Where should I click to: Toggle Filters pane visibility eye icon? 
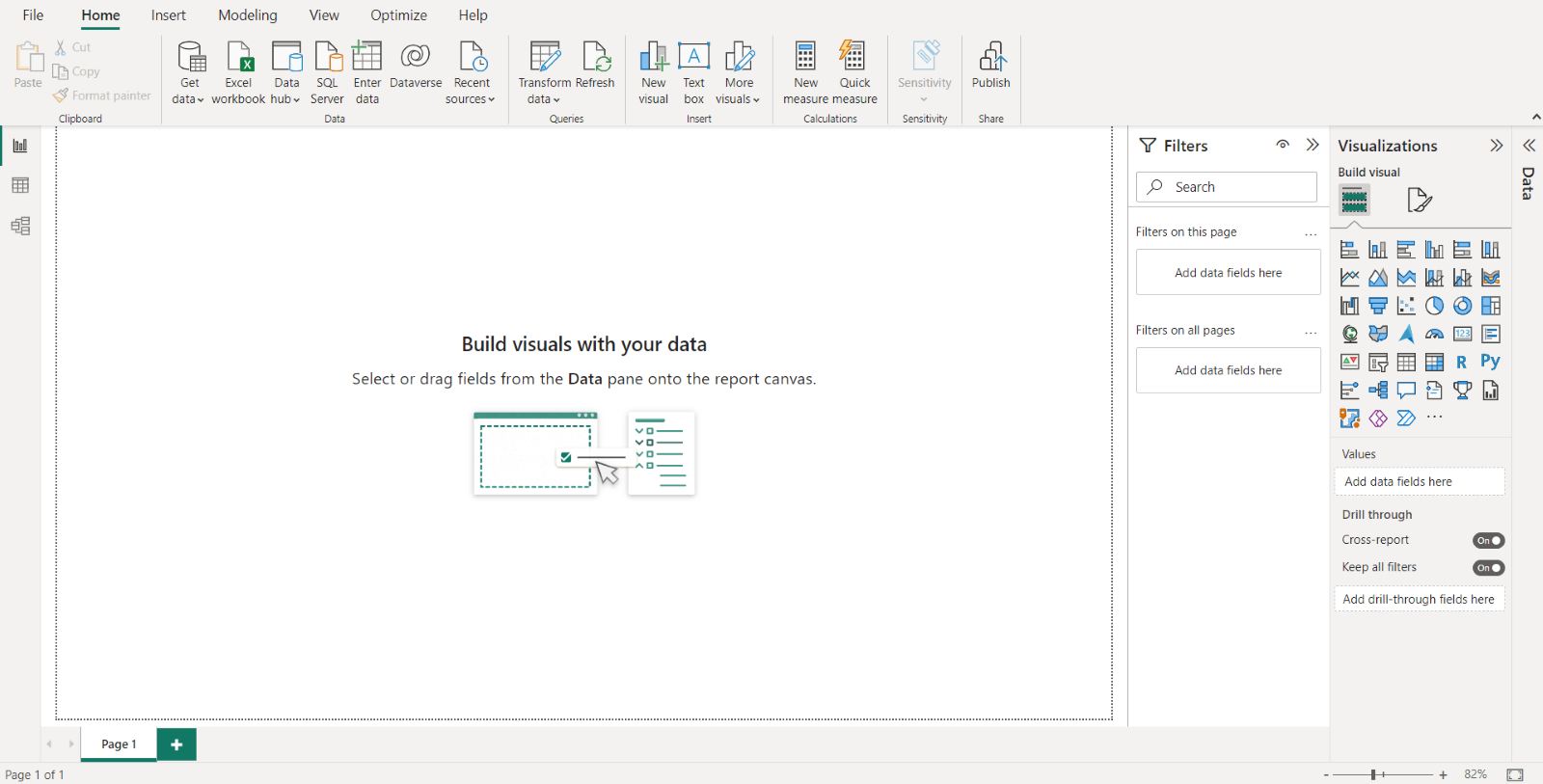coord(1283,145)
